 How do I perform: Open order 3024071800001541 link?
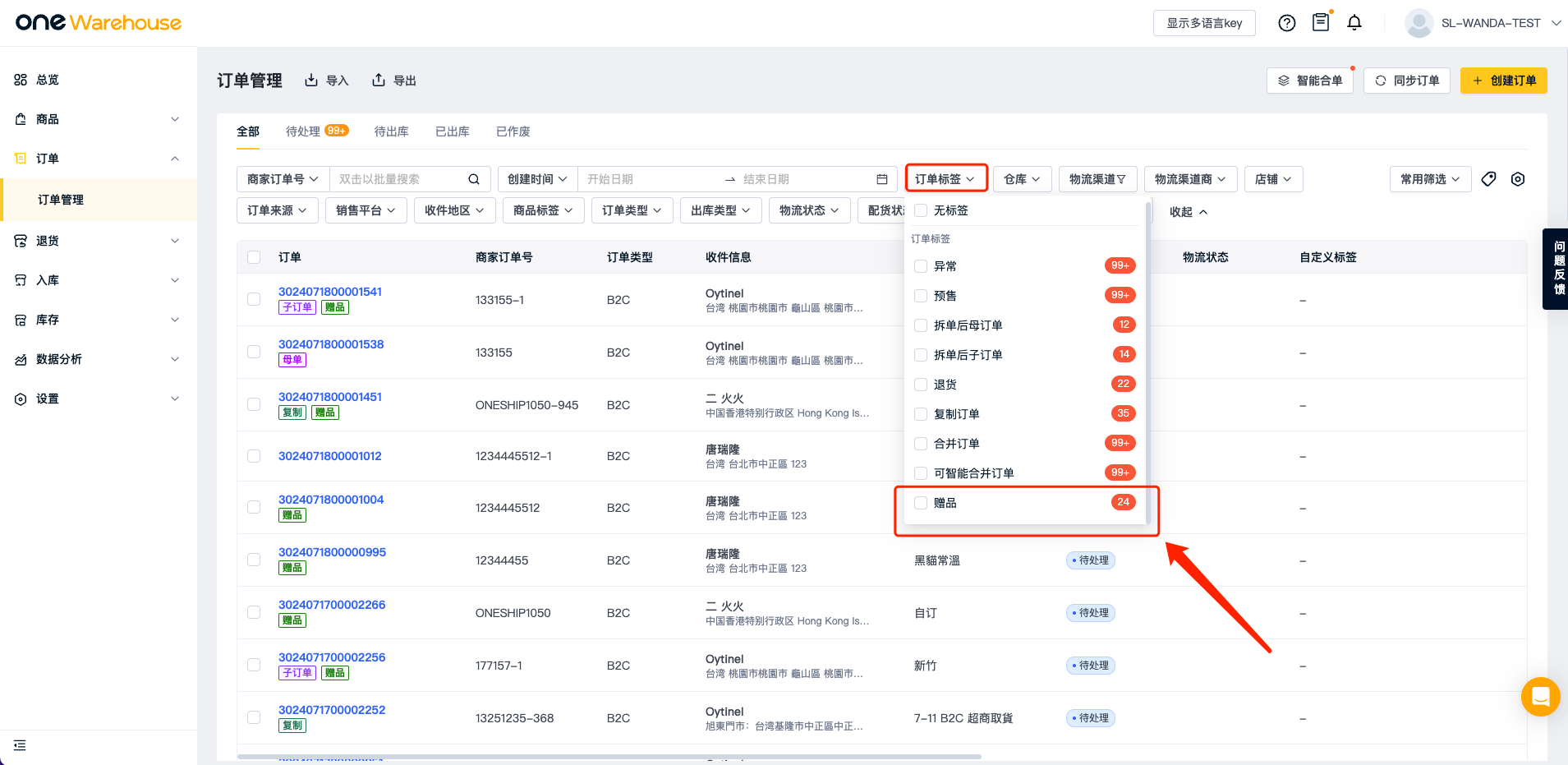(330, 292)
